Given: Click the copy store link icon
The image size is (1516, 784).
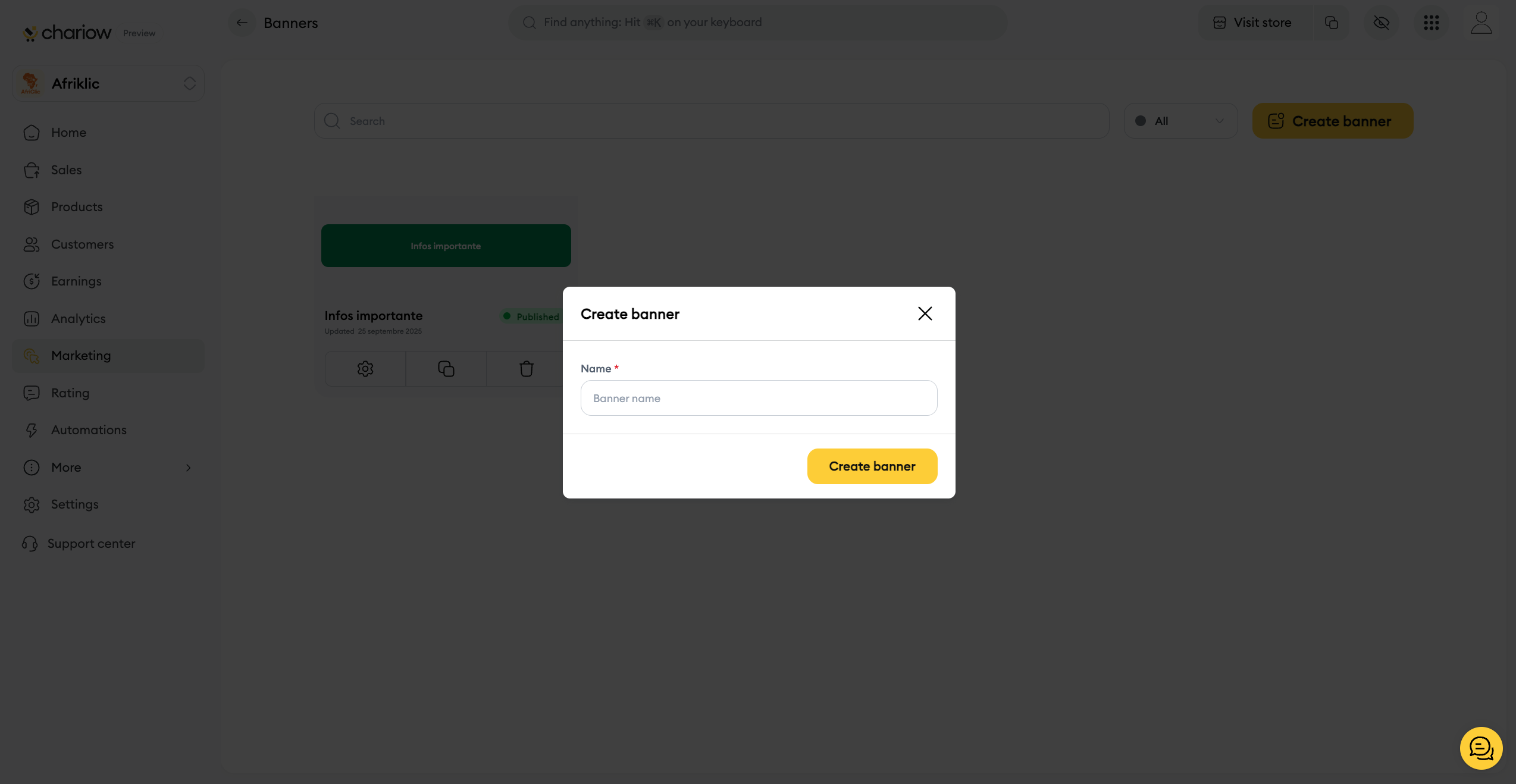Looking at the screenshot, I should coord(1332,23).
